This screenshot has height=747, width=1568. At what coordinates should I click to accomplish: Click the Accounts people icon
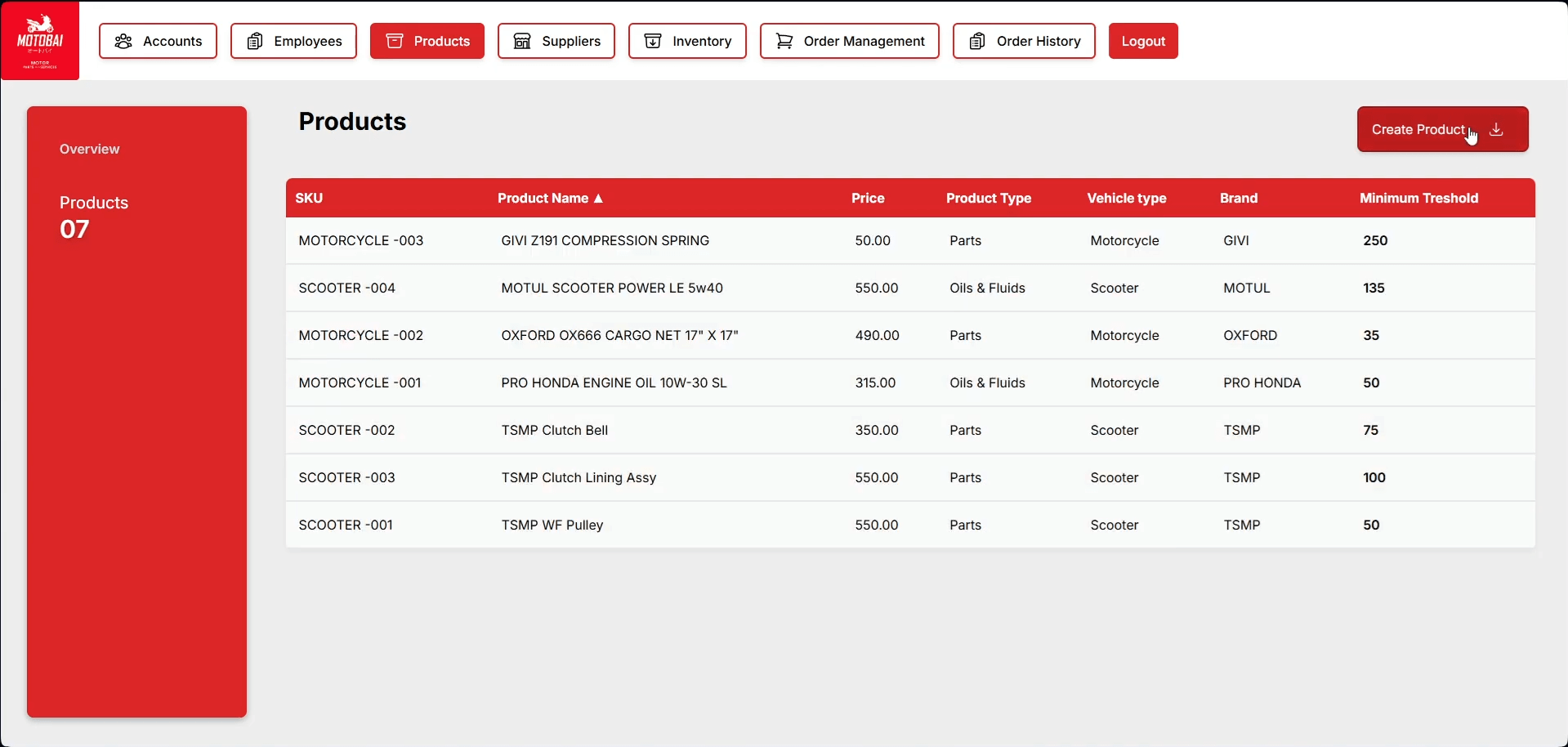click(123, 41)
